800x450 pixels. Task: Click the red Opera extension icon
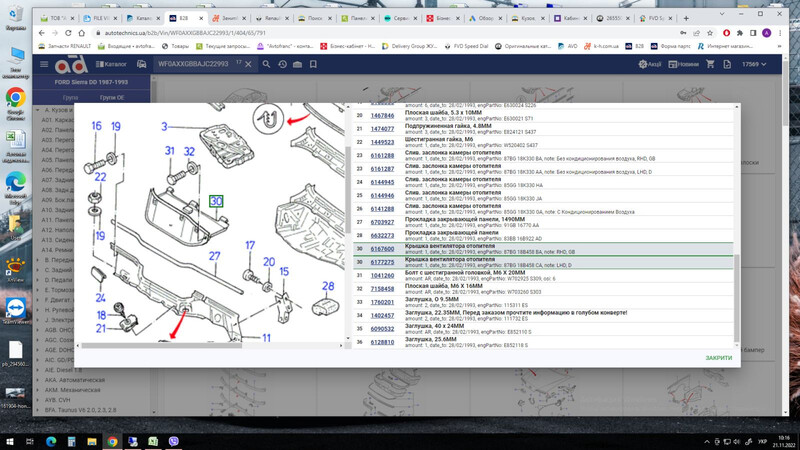tap(727, 33)
